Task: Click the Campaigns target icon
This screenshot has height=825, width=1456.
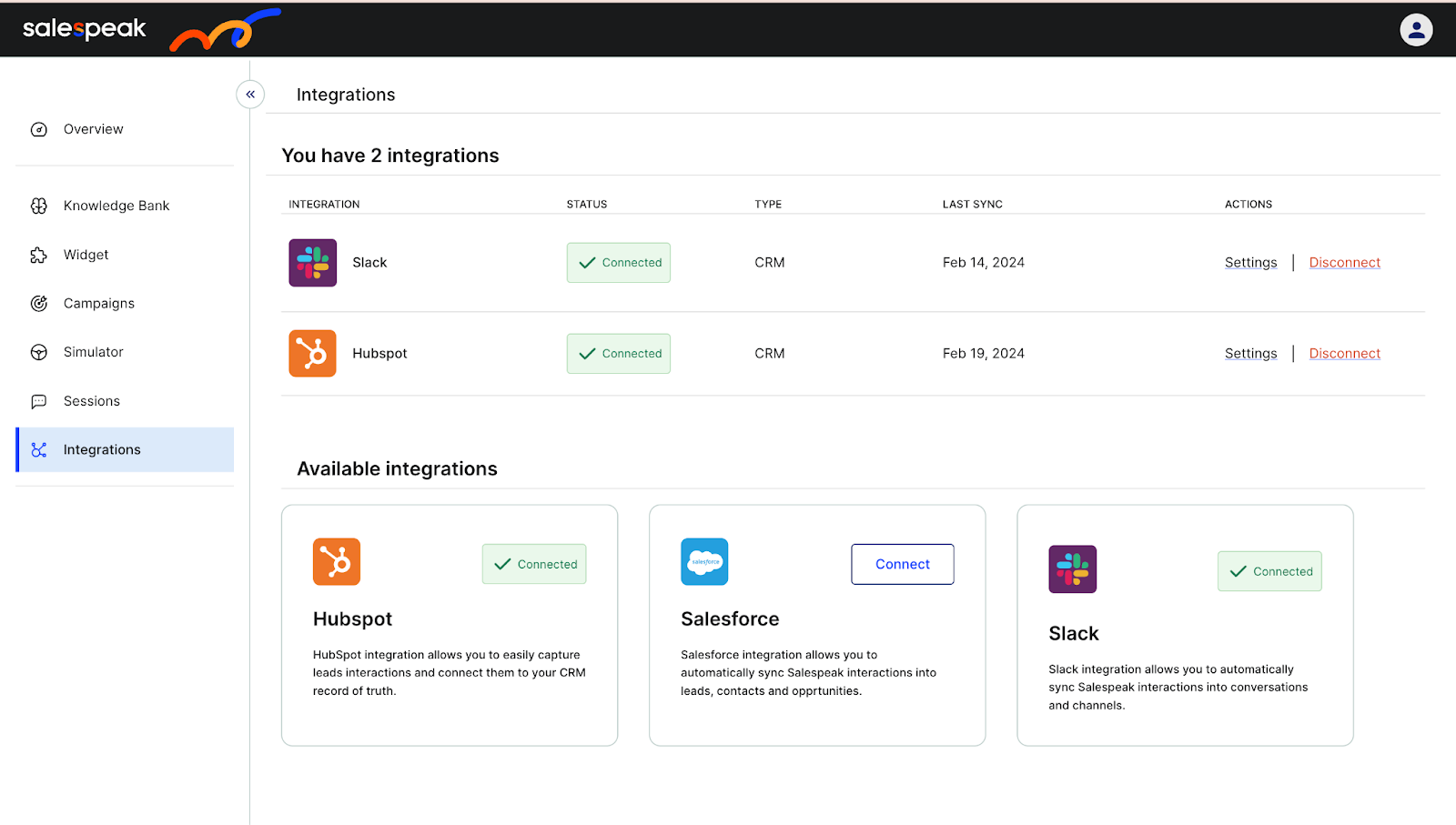Action: (39, 303)
